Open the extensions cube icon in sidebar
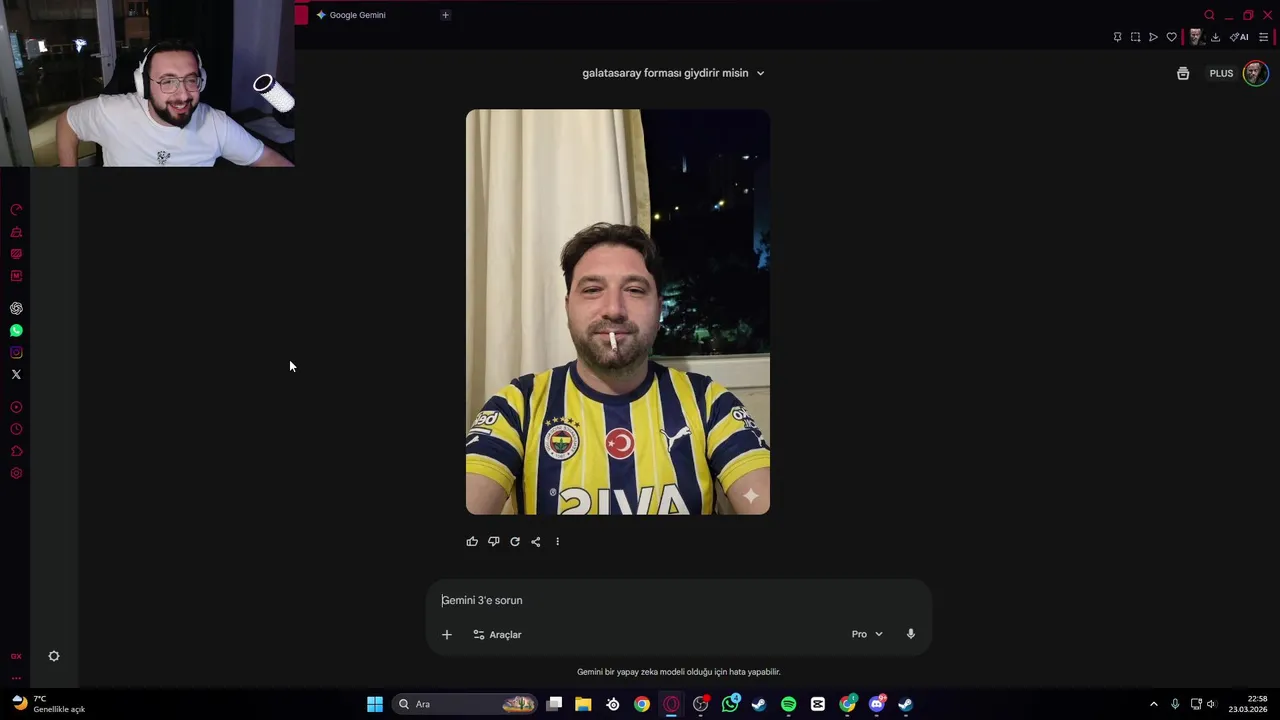1280x720 pixels. (16, 451)
